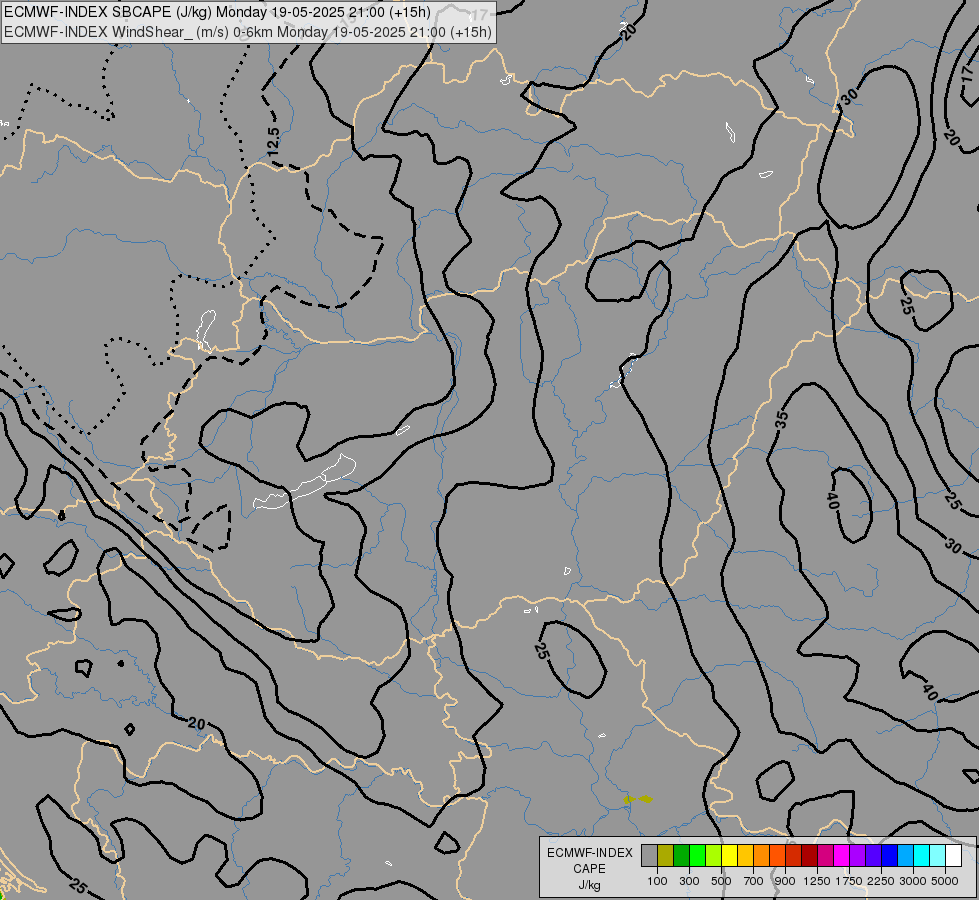Click the bright magenta legend swatch

[842, 856]
